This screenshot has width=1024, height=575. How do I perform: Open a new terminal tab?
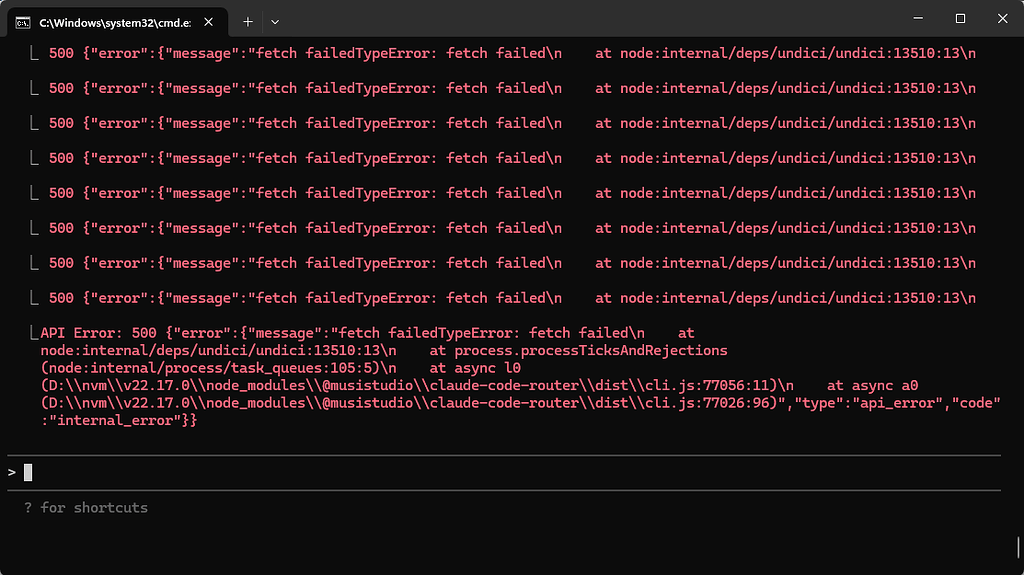(x=248, y=22)
